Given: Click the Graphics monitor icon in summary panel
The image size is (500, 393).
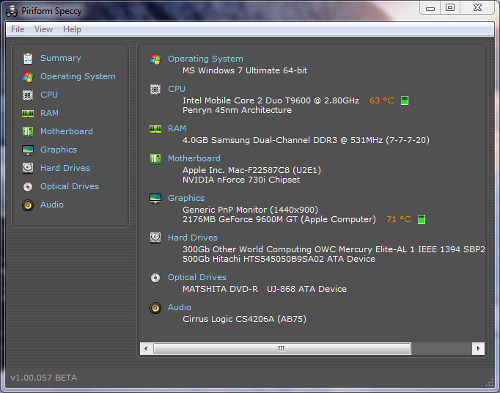Looking at the screenshot, I should (x=155, y=198).
